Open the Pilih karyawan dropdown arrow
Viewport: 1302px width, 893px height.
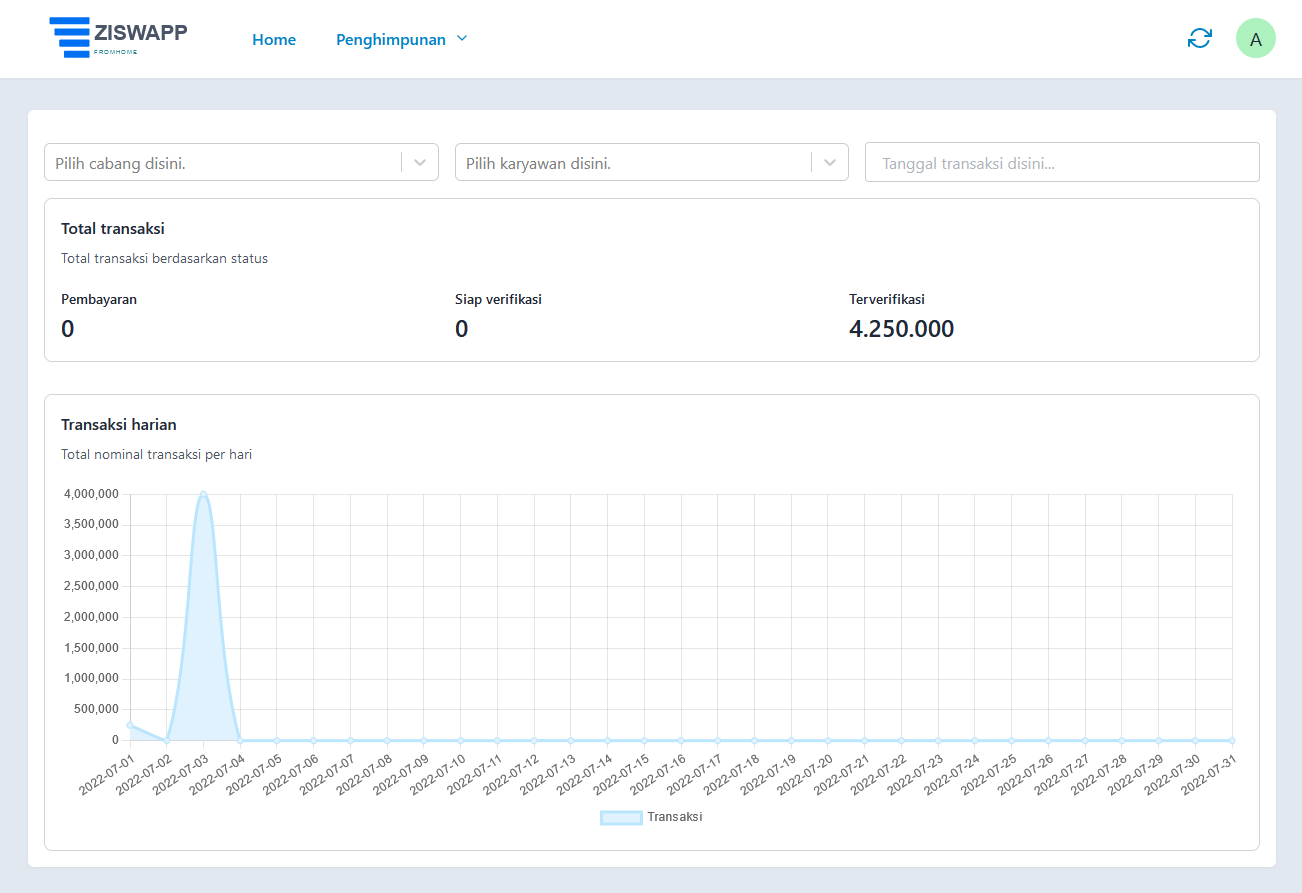tap(830, 163)
